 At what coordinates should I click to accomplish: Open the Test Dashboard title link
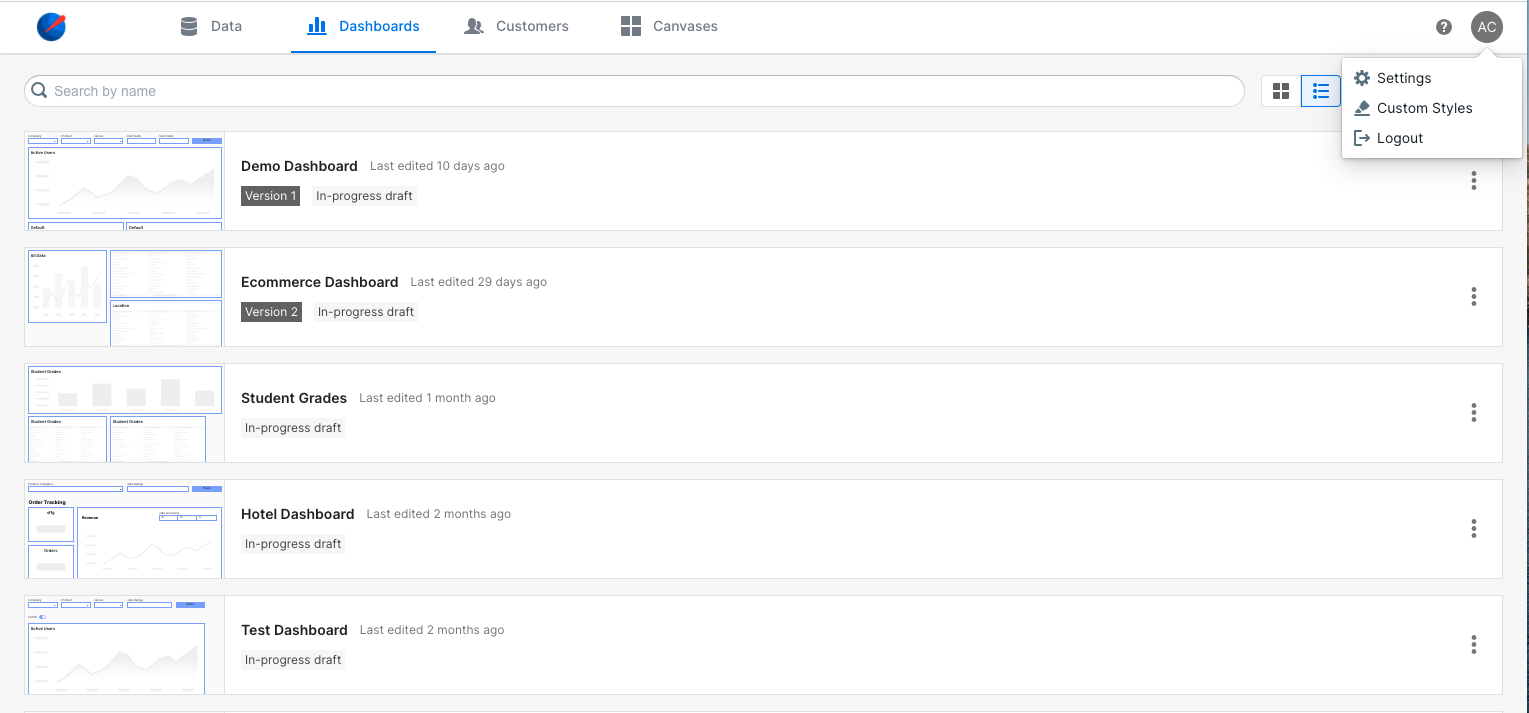click(x=294, y=630)
